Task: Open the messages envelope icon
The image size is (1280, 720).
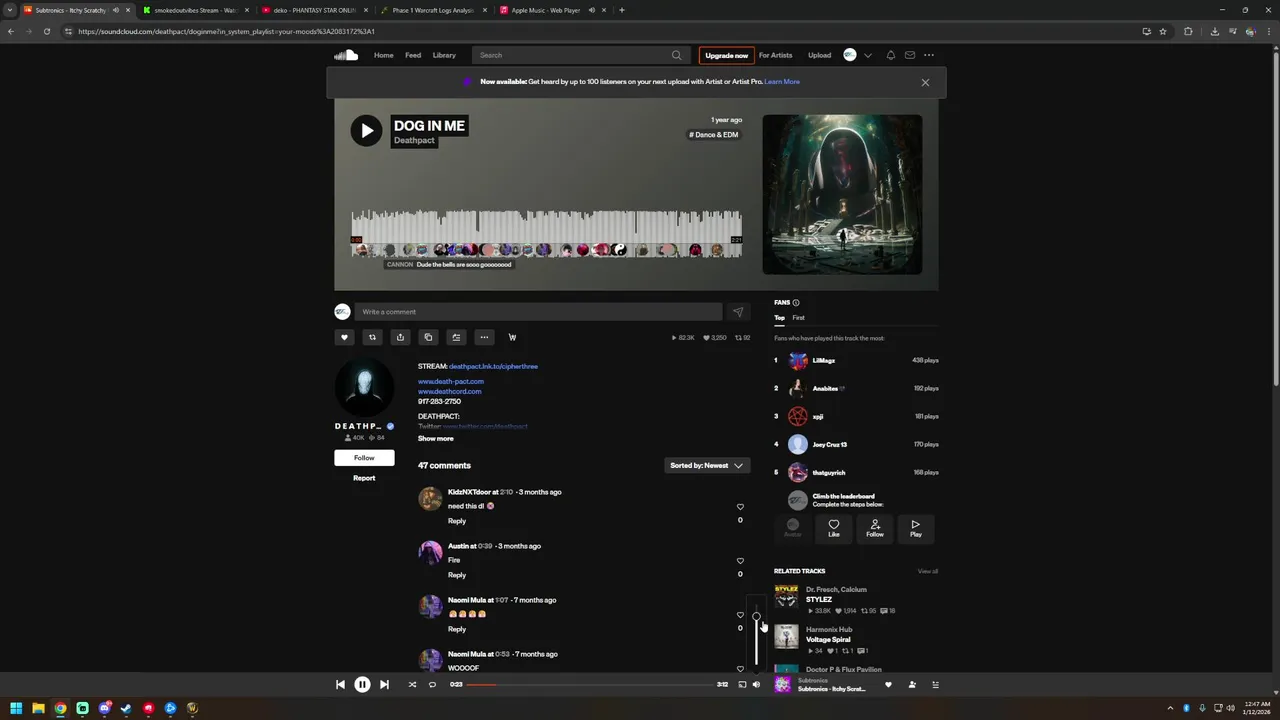Action: coord(910,55)
